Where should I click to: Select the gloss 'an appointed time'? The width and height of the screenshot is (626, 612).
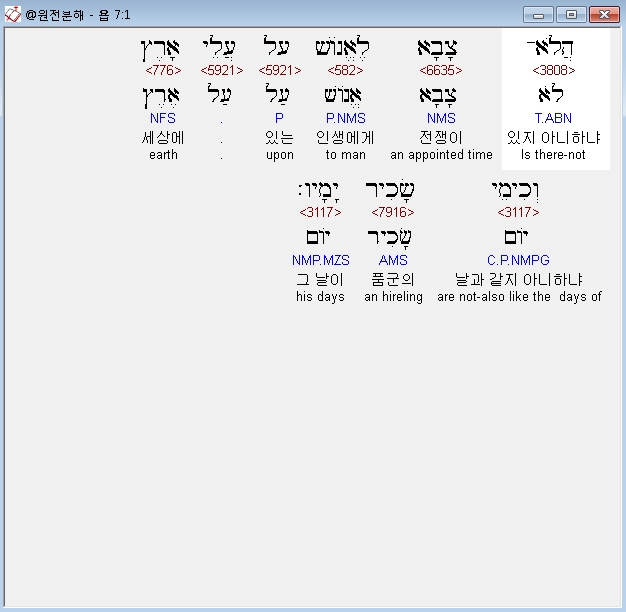441,155
